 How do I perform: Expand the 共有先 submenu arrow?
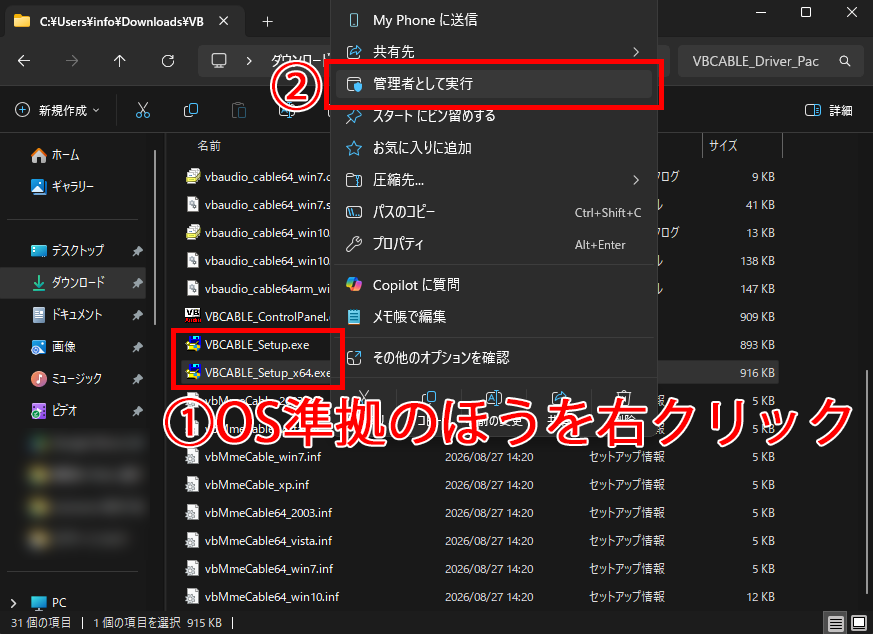coord(636,52)
